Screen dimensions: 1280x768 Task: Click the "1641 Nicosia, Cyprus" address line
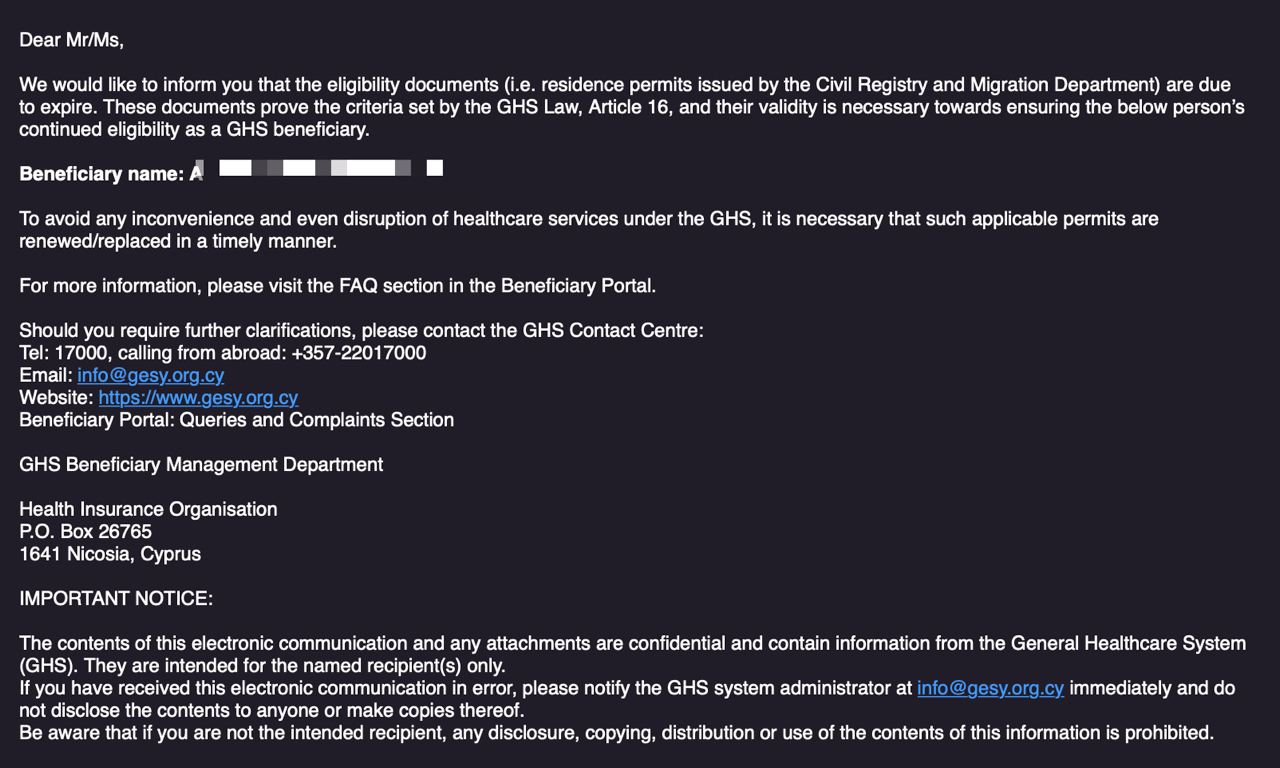point(110,554)
